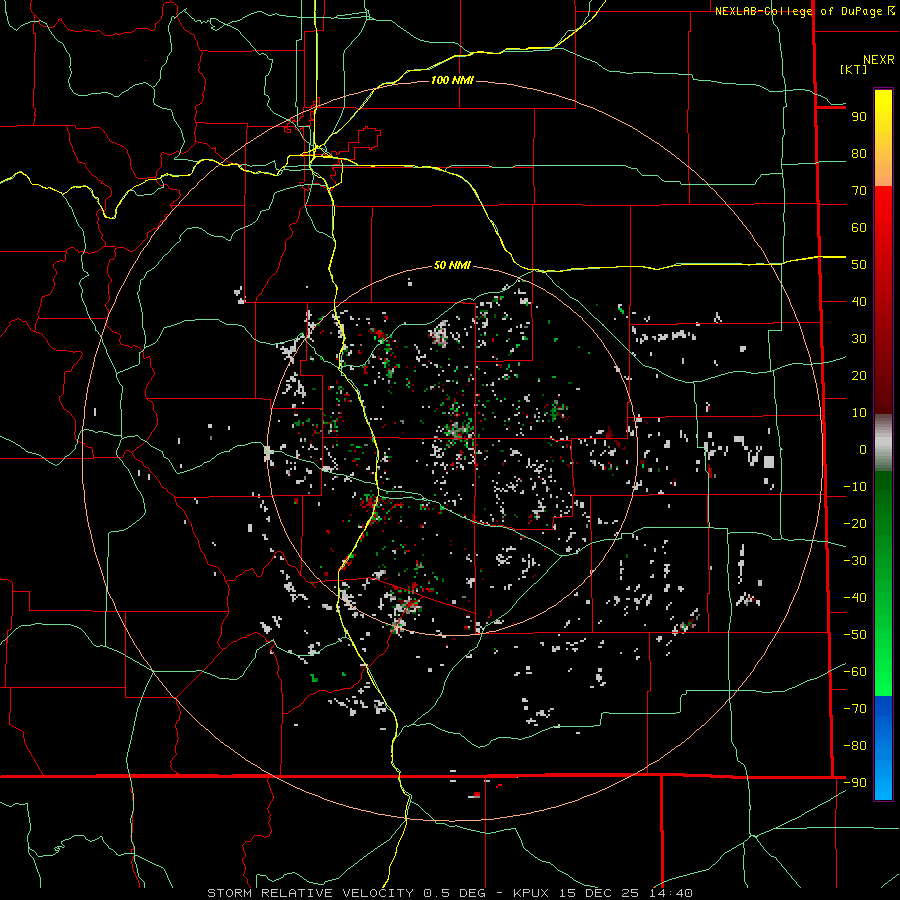Click the 30 value on the velocity scale
The height and width of the screenshot is (900, 900).
pyautogui.click(x=859, y=339)
